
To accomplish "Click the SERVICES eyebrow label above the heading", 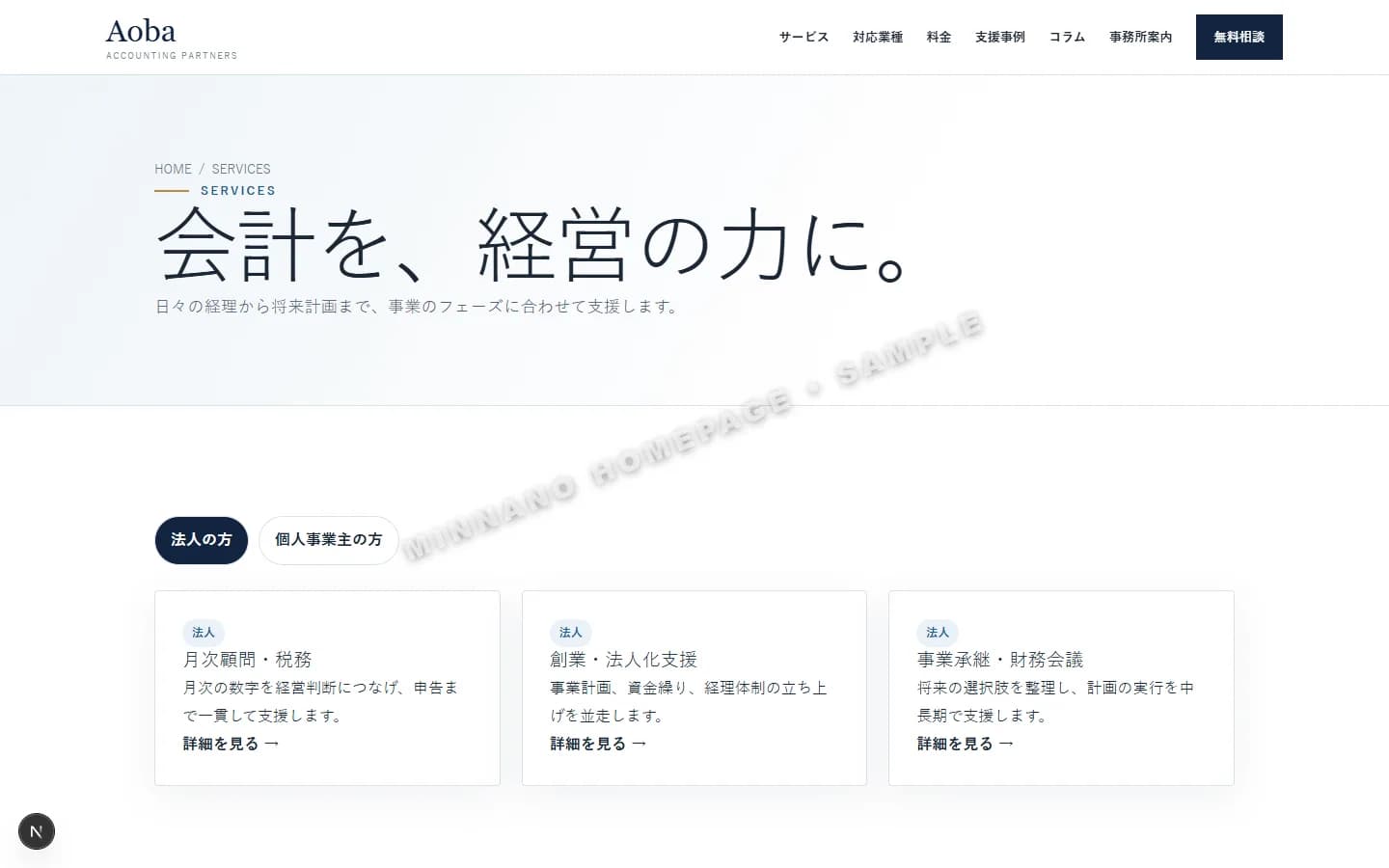I will pyautogui.click(x=238, y=191).
